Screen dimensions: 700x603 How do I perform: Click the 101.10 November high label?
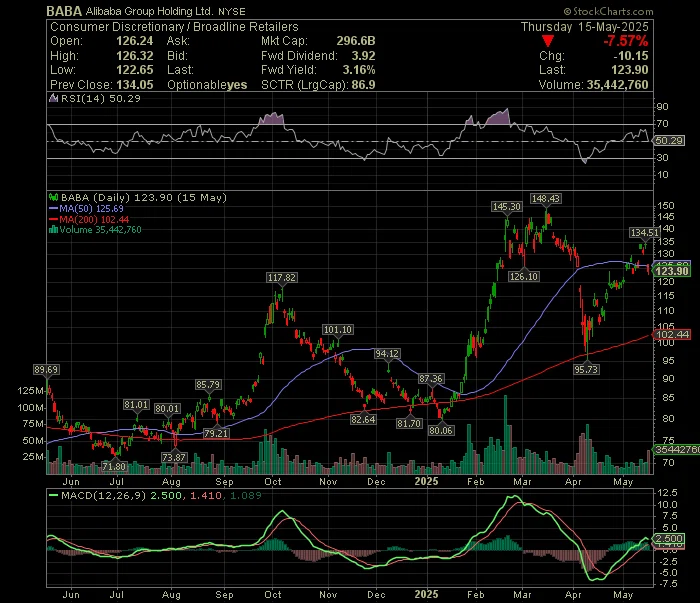point(338,330)
